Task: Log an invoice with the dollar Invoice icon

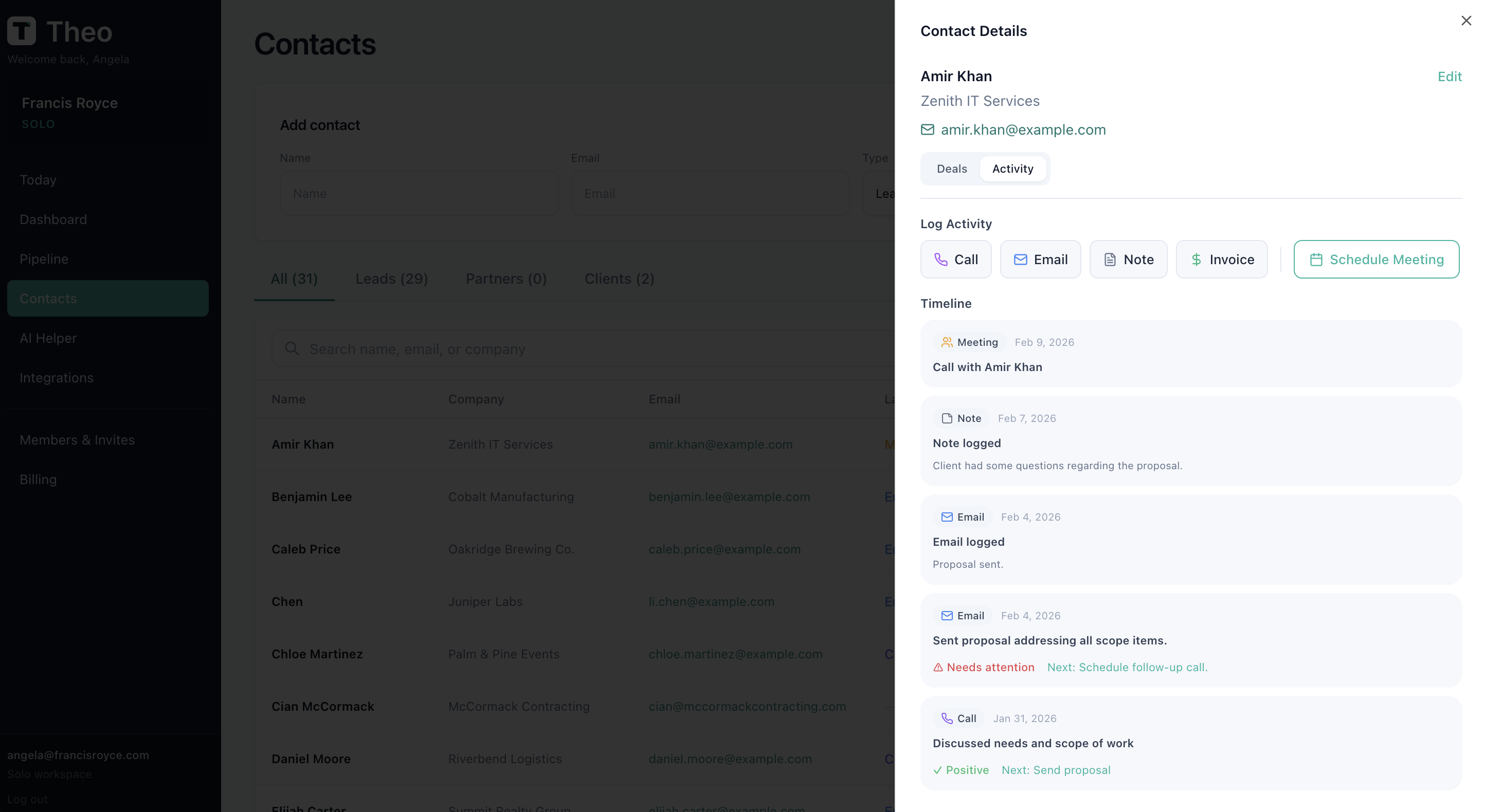Action: [x=1196, y=260]
